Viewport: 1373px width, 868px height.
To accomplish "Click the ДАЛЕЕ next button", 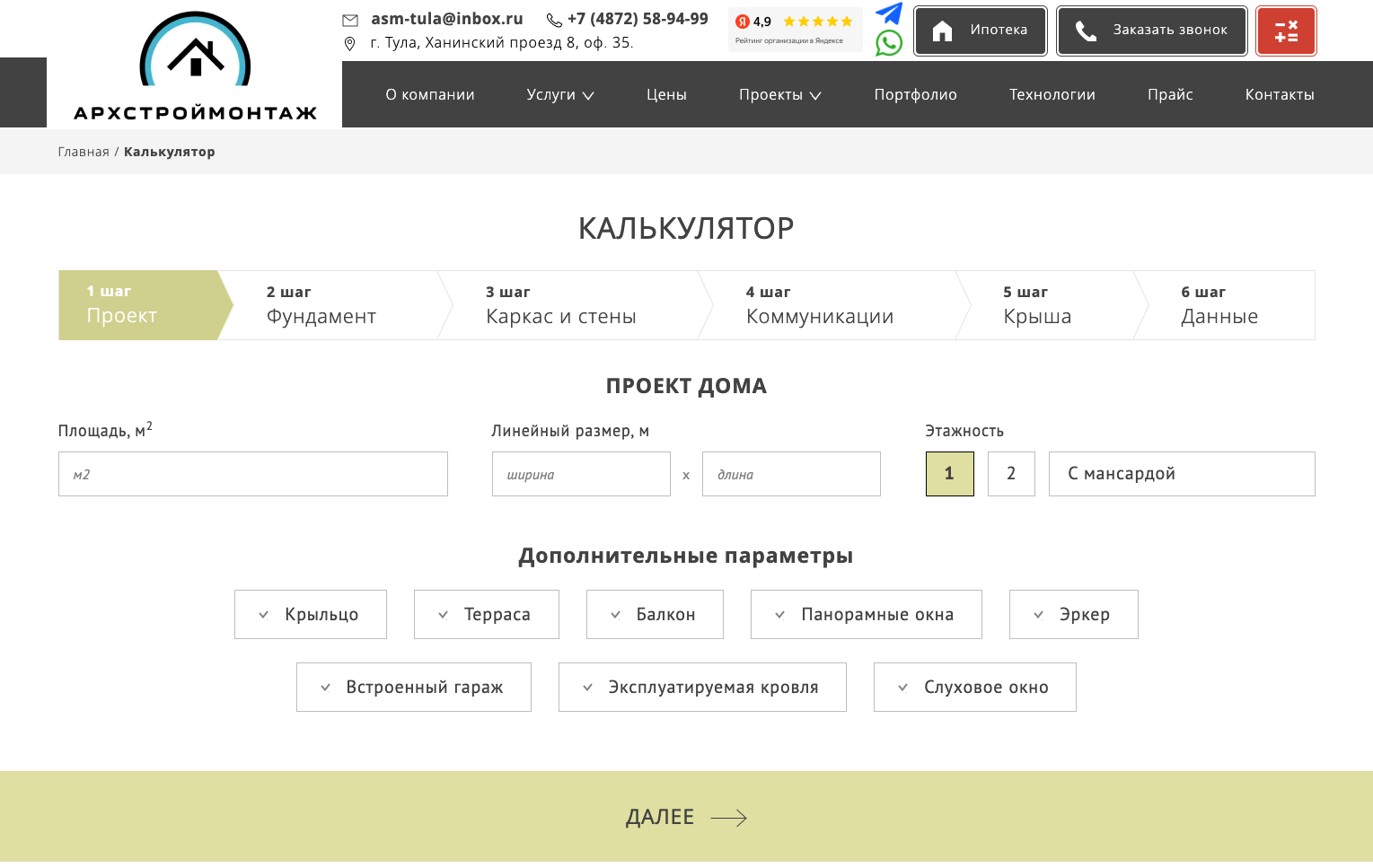I will coord(686,817).
